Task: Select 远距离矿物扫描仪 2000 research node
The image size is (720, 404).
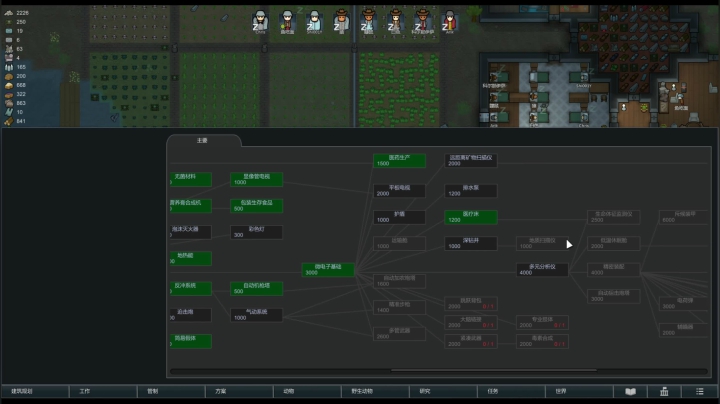Action: pos(471,160)
